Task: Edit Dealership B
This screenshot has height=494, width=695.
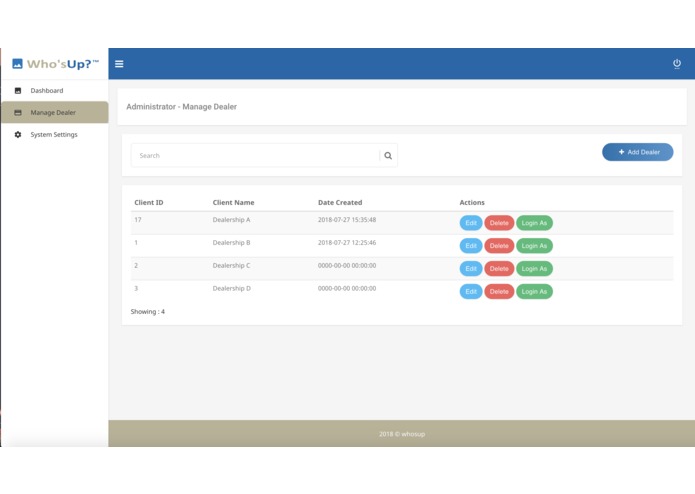Action: (471, 246)
